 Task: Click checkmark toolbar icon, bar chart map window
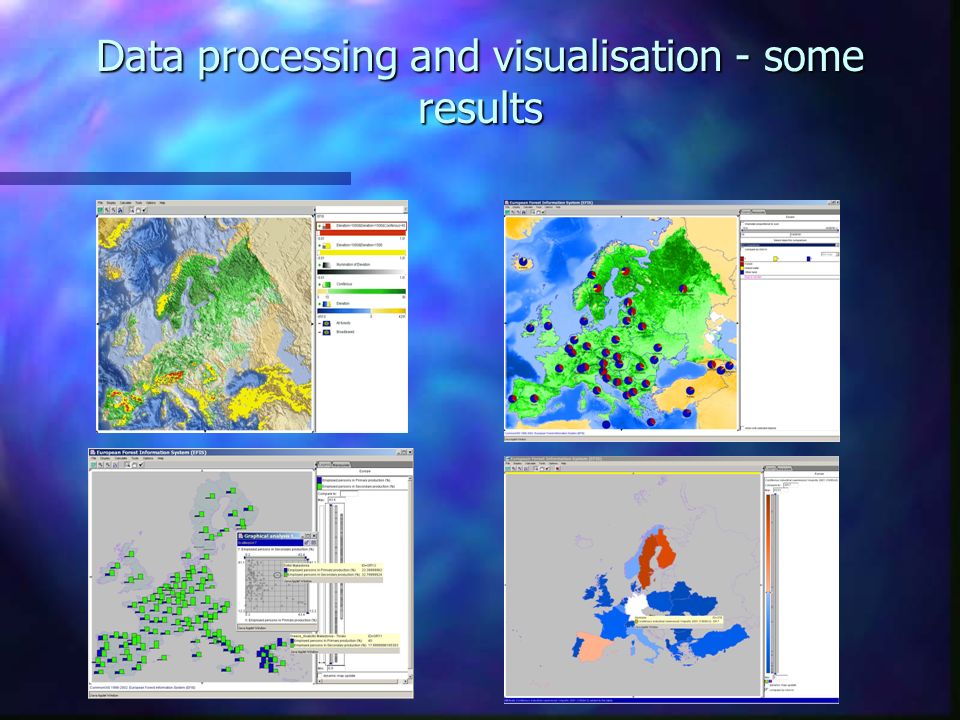pos(141,465)
